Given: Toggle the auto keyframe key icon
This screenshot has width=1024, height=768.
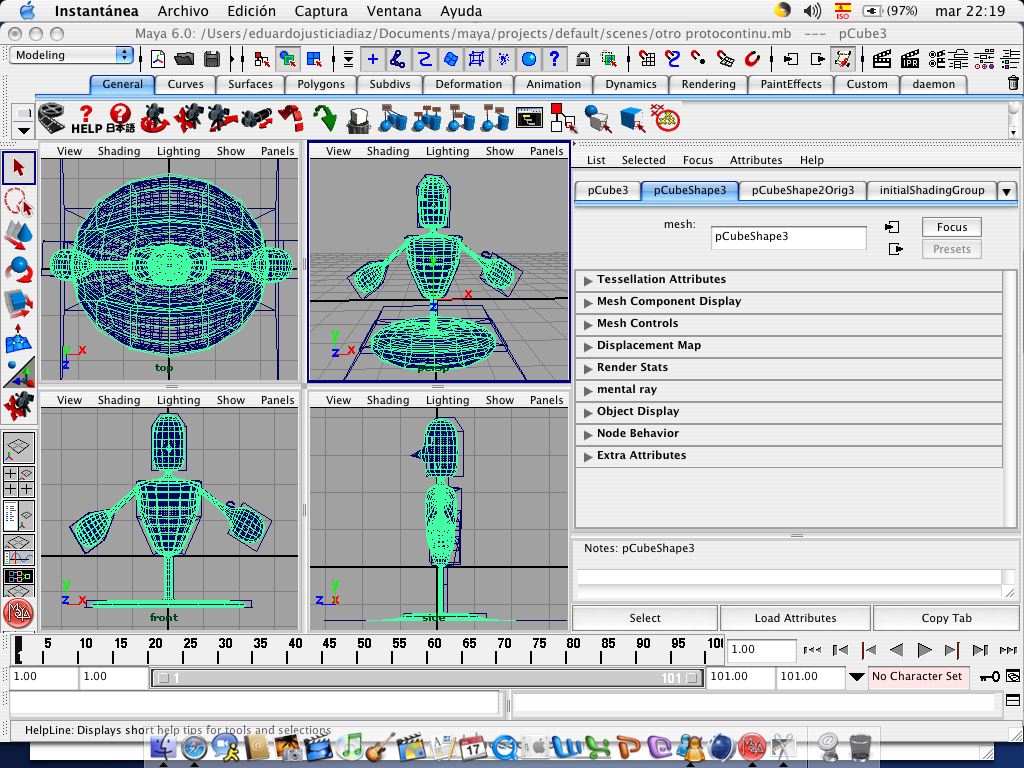Looking at the screenshot, I should click(x=990, y=677).
